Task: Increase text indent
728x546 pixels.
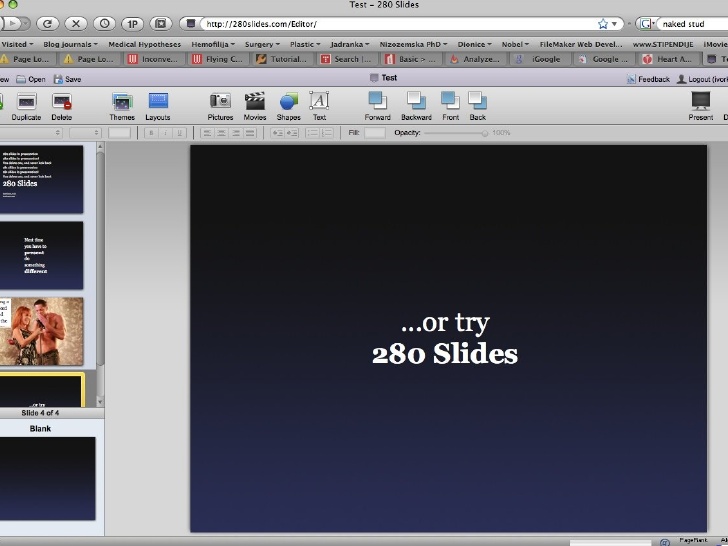Action: pyautogui.click(x=292, y=133)
